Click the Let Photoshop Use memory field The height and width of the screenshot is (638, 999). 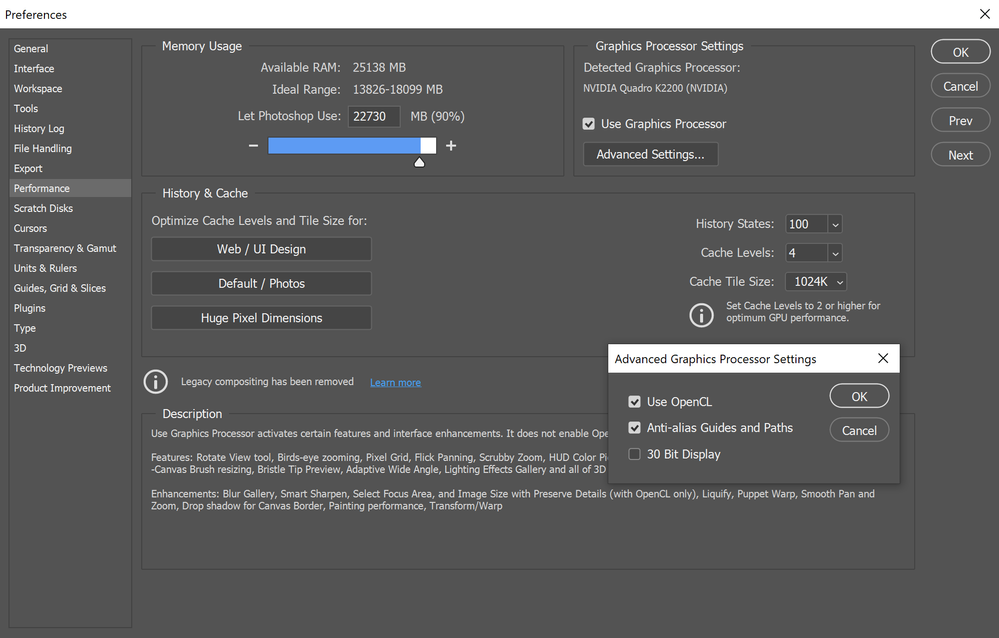tap(374, 117)
